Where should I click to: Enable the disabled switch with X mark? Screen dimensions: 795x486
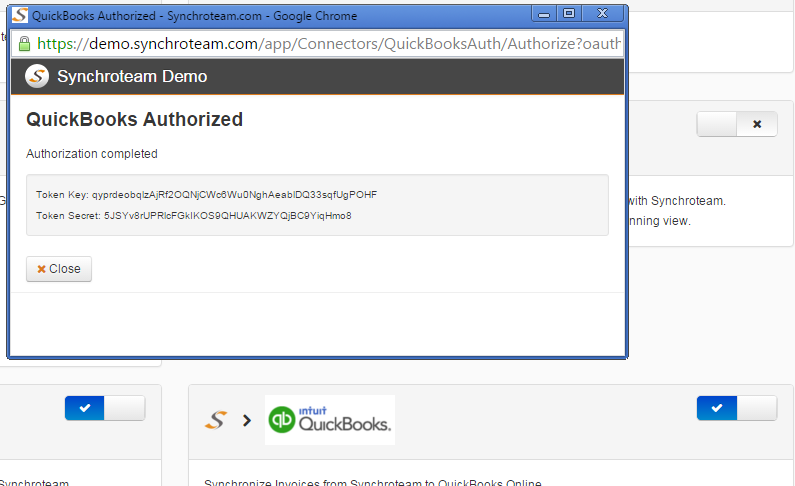coord(737,124)
